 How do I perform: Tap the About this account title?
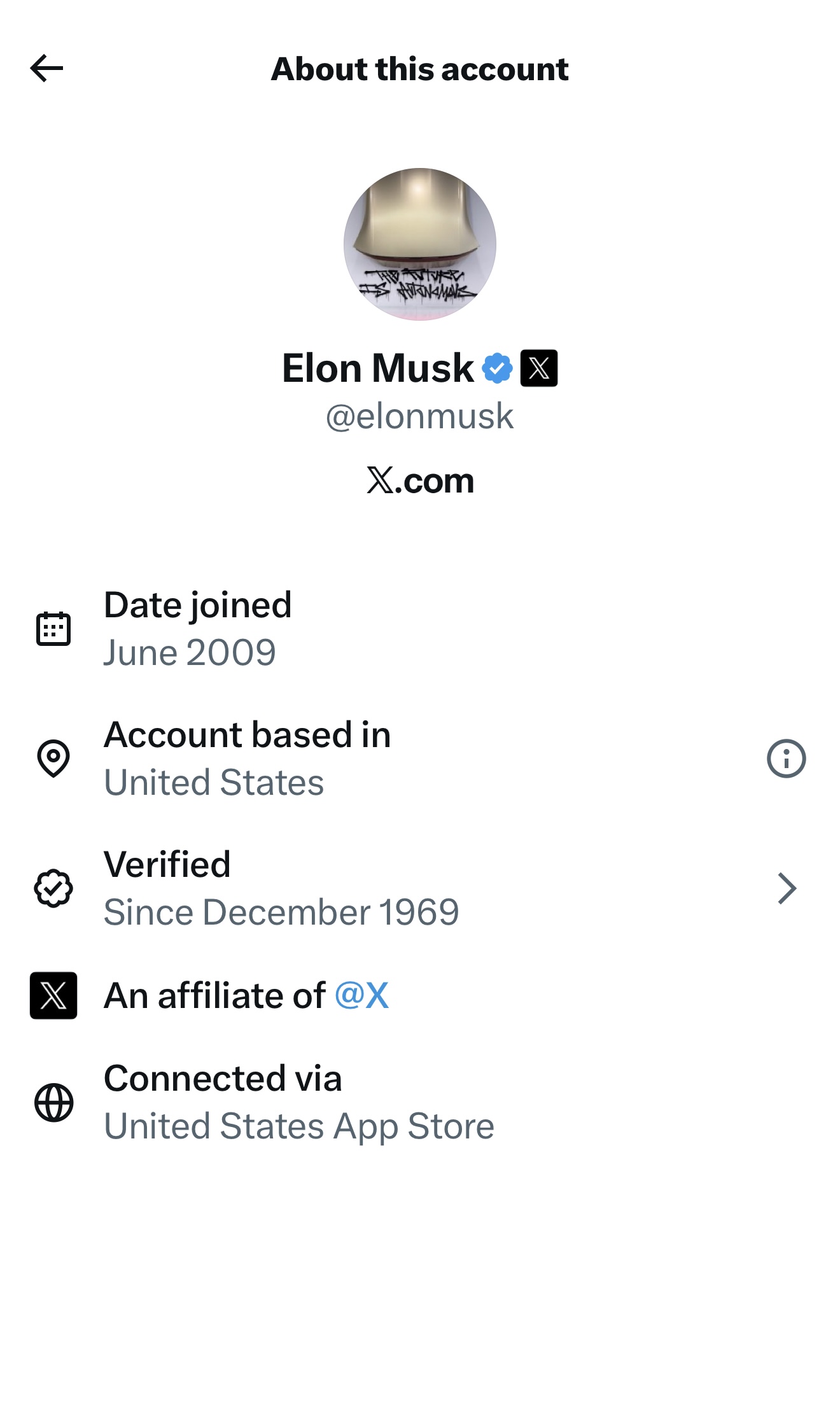click(419, 69)
